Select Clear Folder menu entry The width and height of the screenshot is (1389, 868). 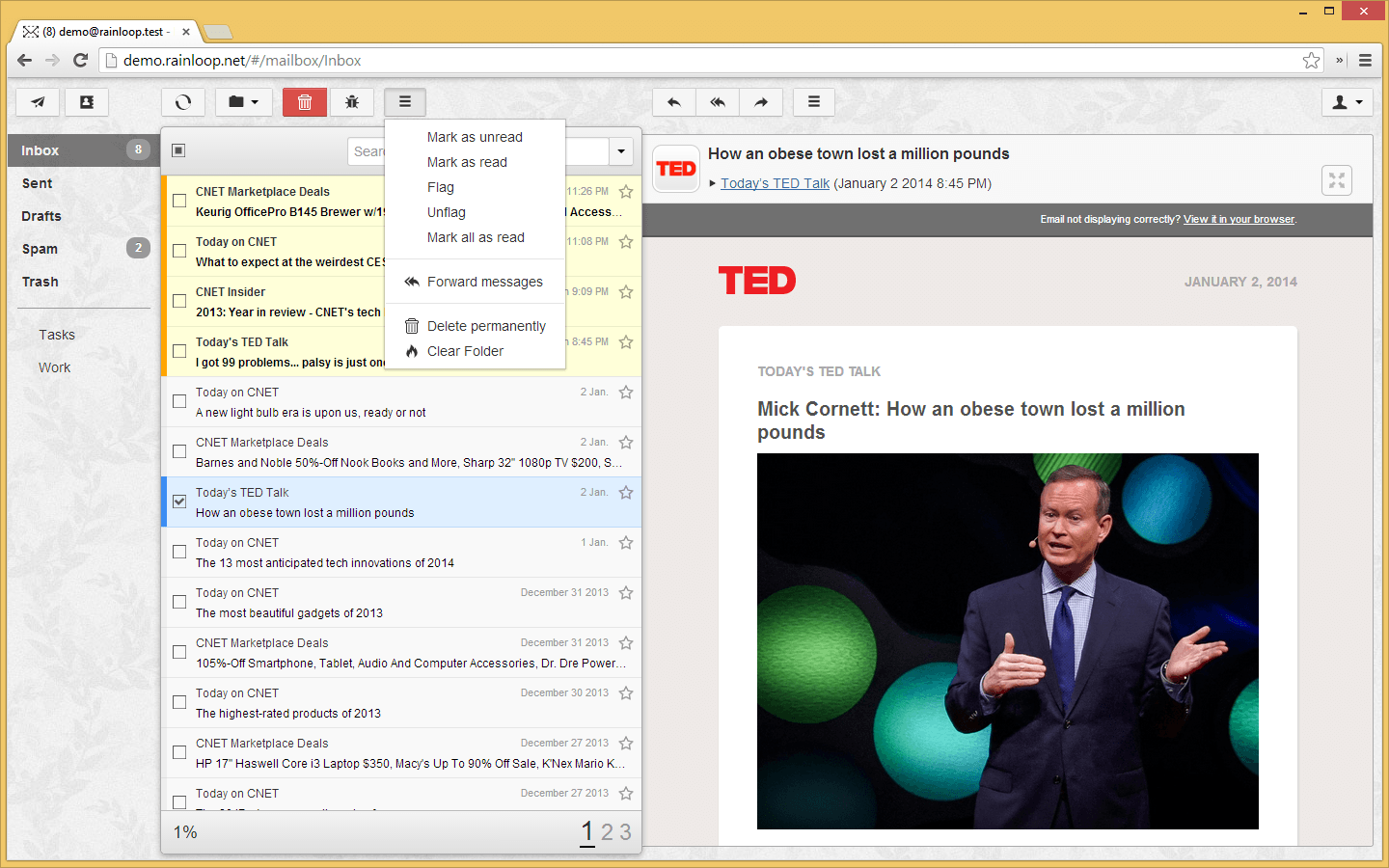tap(475, 351)
